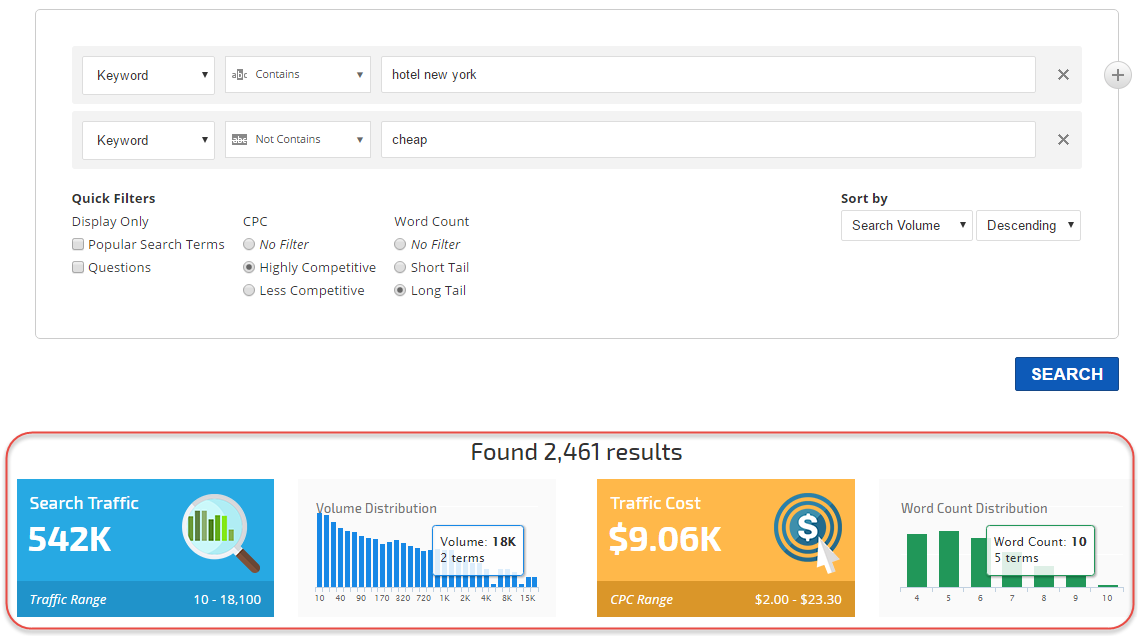Click the 'Contains' abc icon
The width and height of the screenshot is (1143, 642).
point(239,75)
